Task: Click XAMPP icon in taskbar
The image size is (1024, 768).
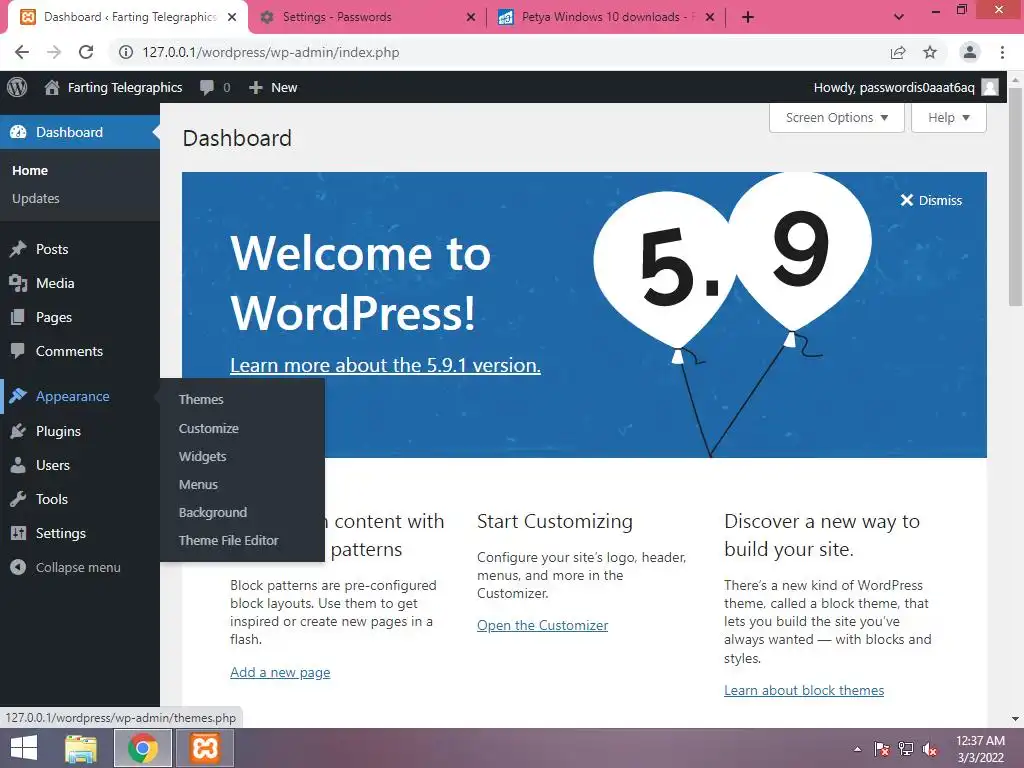Action: coord(204,748)
